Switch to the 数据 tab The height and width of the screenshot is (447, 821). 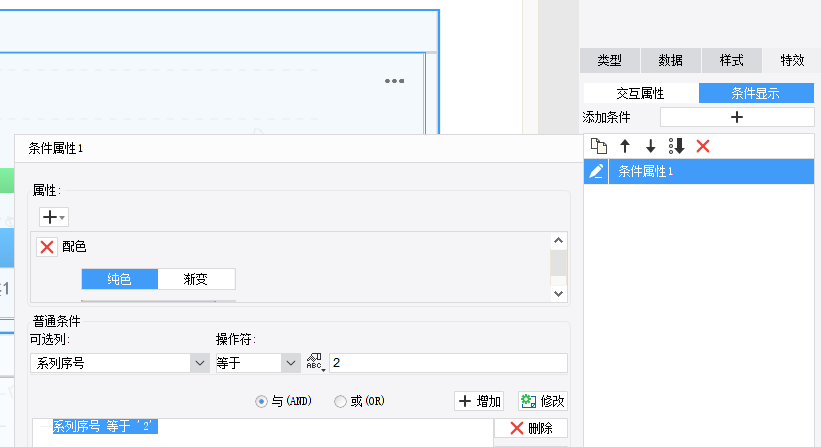pyautogui.click(x=671, y=60)
